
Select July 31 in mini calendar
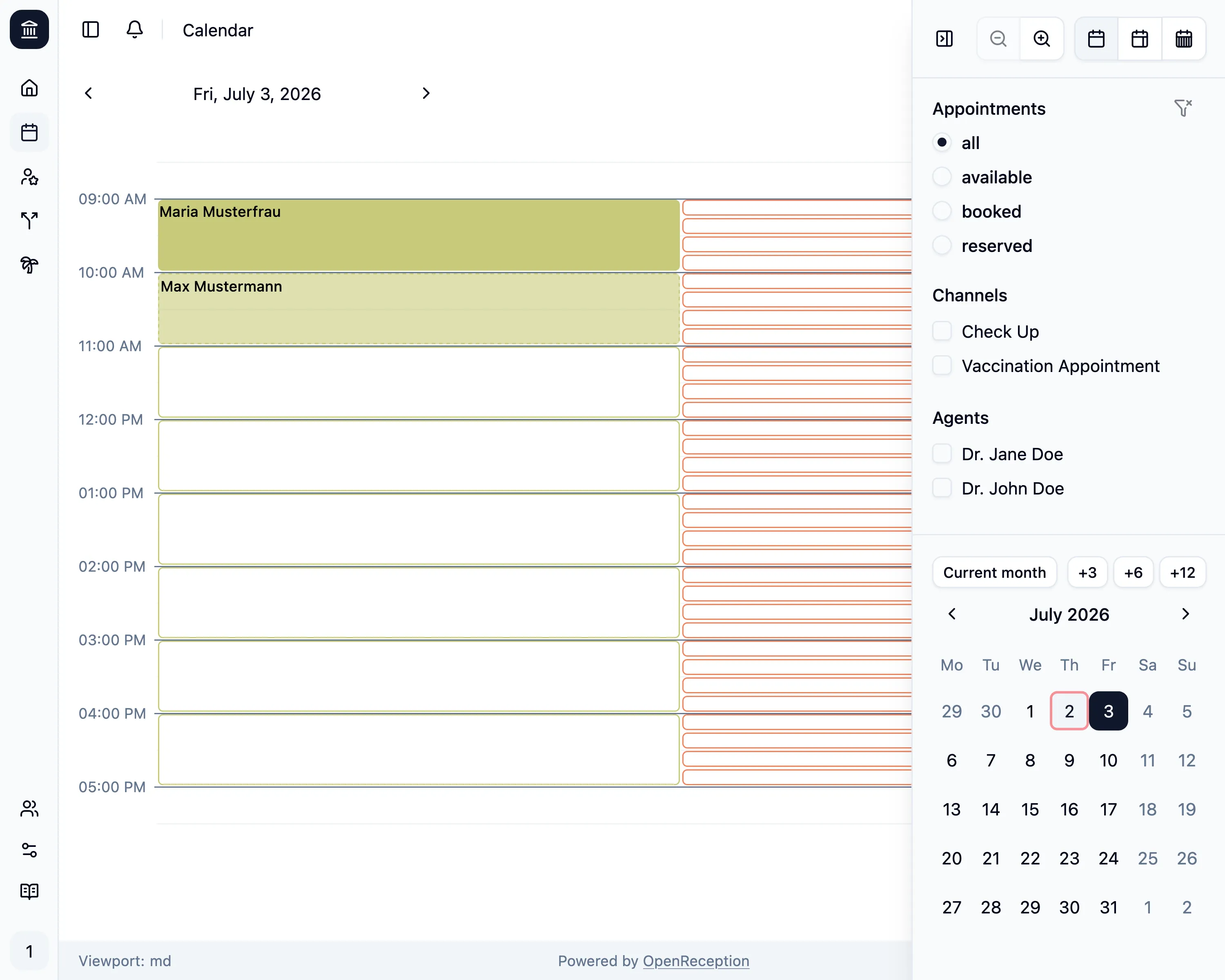pos(1108,907)
